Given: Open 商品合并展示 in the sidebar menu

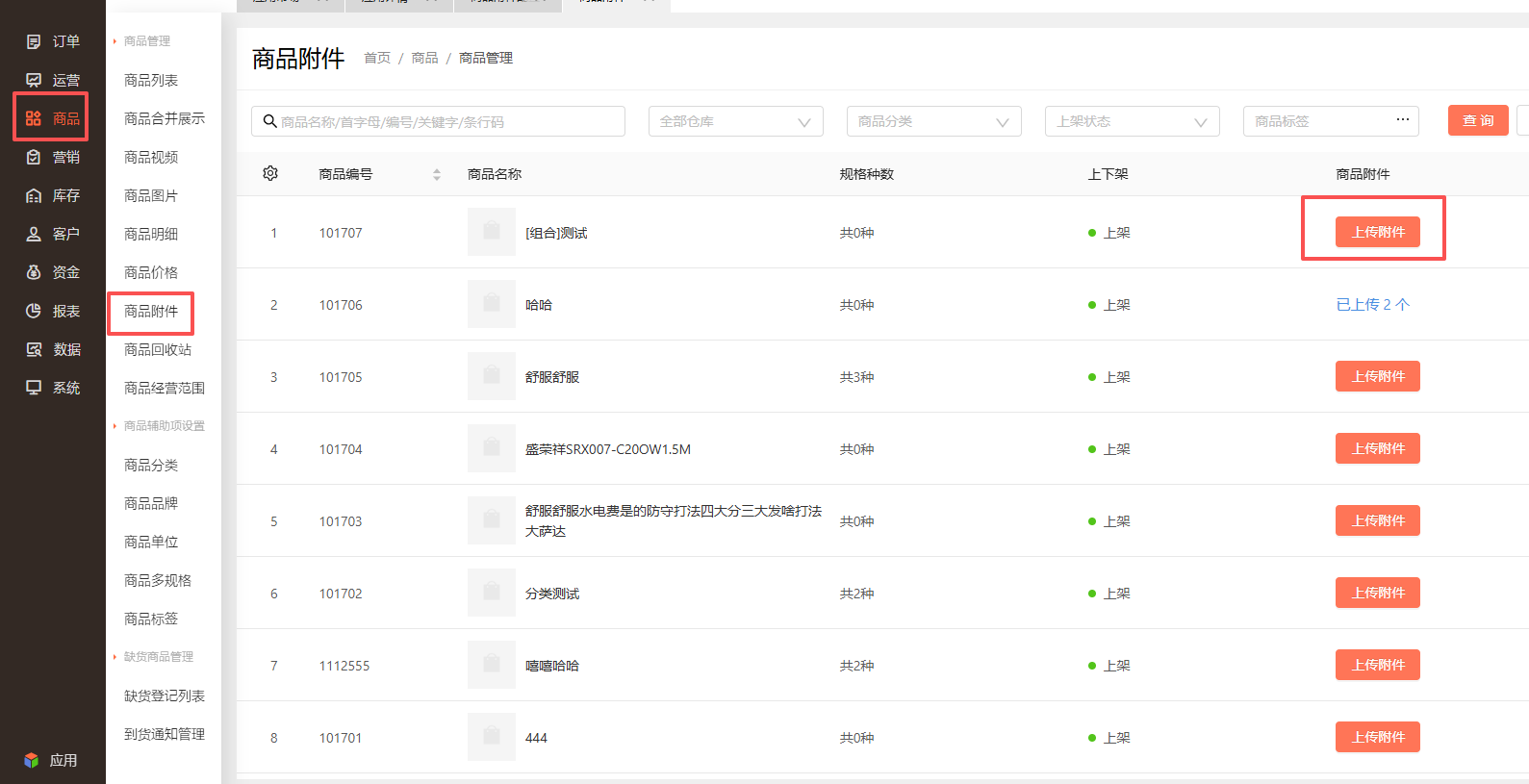Looking at the screenshot, I should coord(165,118).
